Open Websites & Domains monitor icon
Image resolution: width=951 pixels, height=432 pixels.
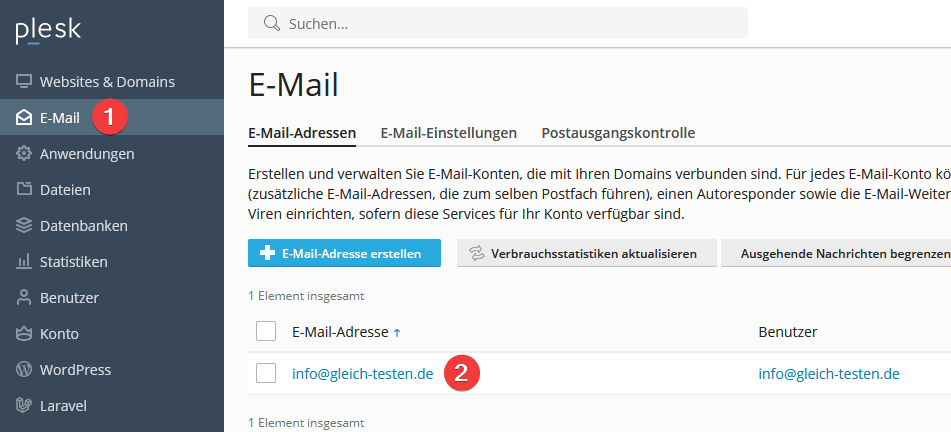click(x=24, y=82)
